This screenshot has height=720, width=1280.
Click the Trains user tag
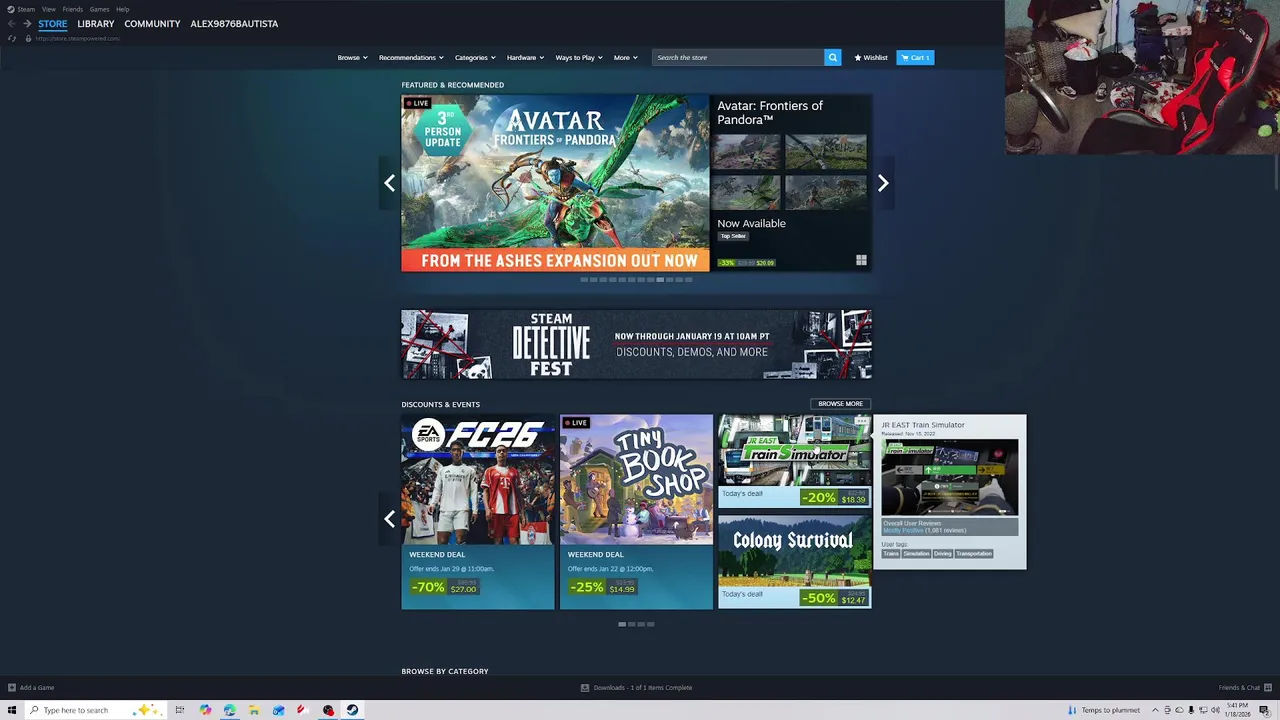click(x=891, y=553)
